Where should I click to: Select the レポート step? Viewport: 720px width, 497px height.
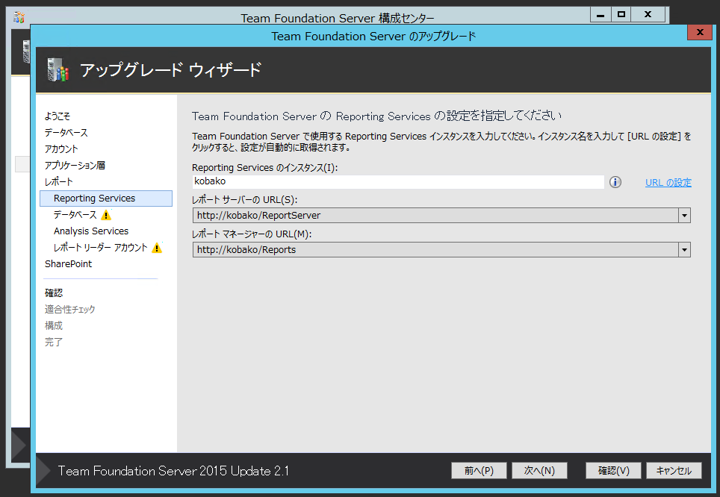click(59, 182)
